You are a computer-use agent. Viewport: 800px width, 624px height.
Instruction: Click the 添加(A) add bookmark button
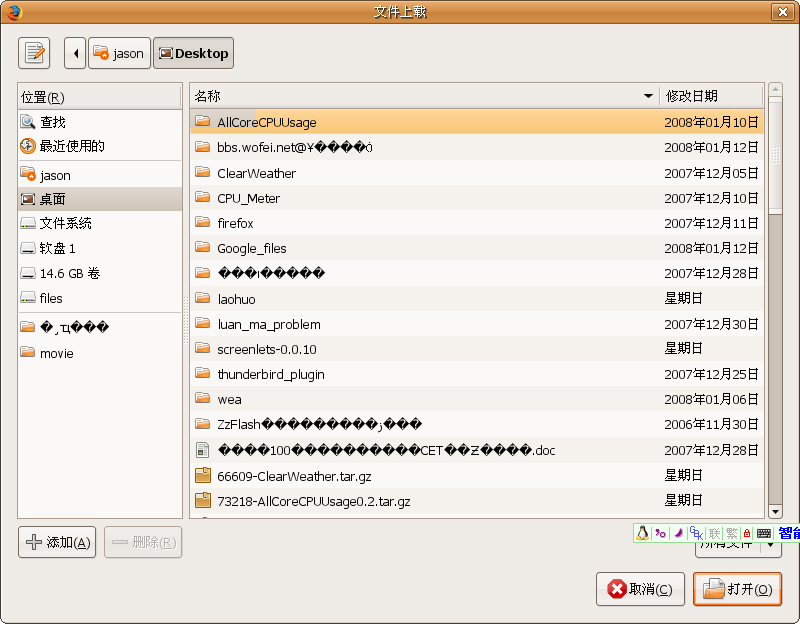(57, 542)
